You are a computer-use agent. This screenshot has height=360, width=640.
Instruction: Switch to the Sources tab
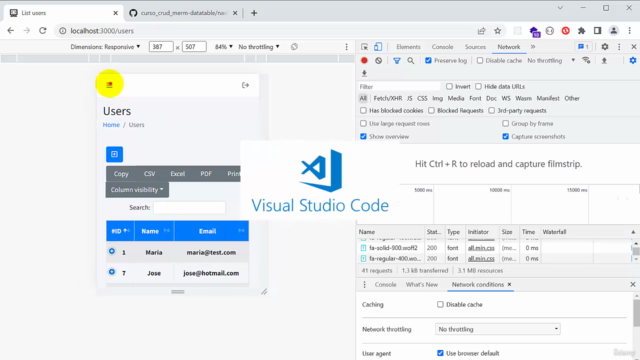coord(475,47)
